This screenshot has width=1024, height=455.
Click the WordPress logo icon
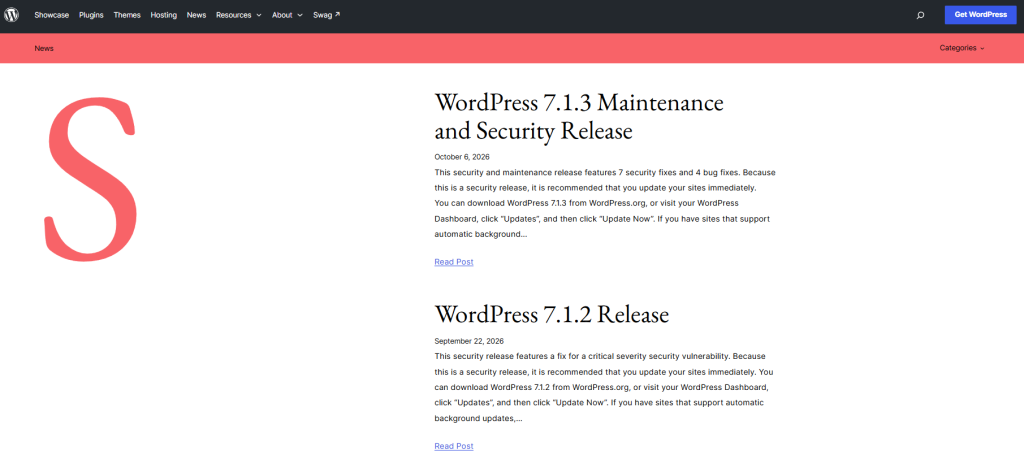(x=11, y=14)
